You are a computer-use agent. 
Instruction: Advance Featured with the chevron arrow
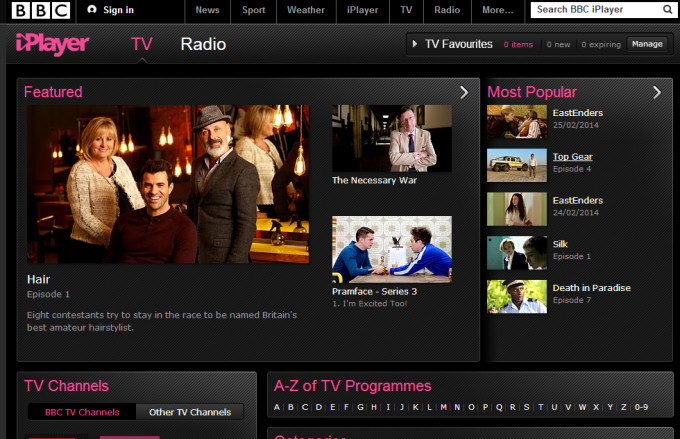point(464,92)
